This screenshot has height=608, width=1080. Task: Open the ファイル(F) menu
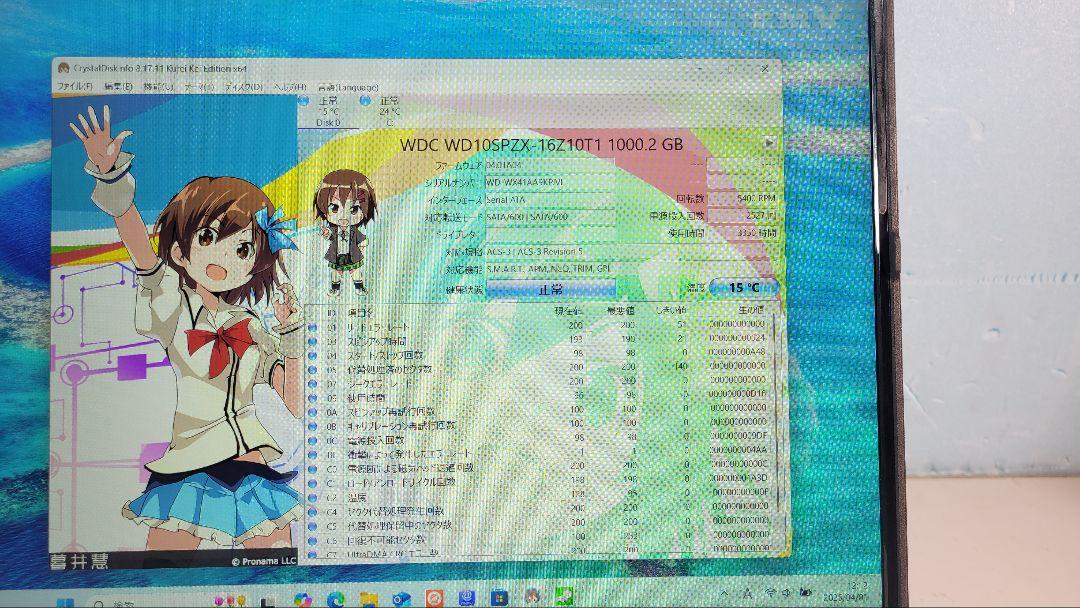tap(74, 87)
